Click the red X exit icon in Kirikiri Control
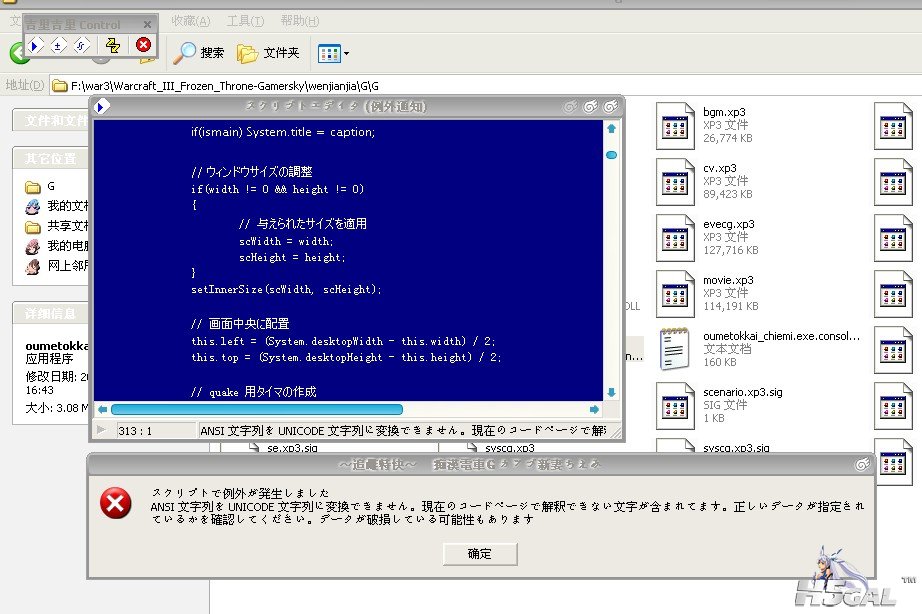The image size is (922, 614). [x=143, y=45]
